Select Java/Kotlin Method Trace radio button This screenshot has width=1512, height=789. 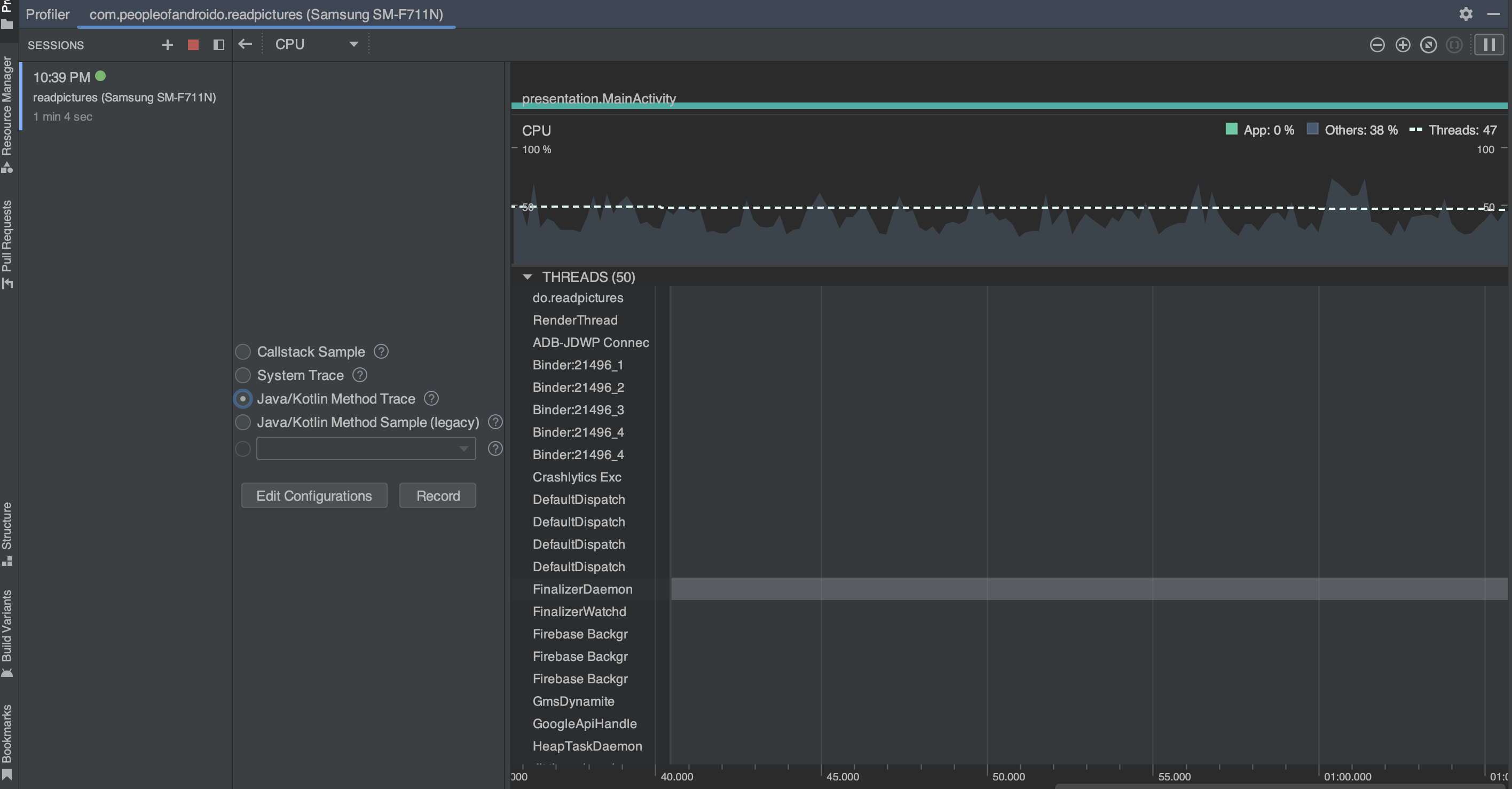coord(243,399)
